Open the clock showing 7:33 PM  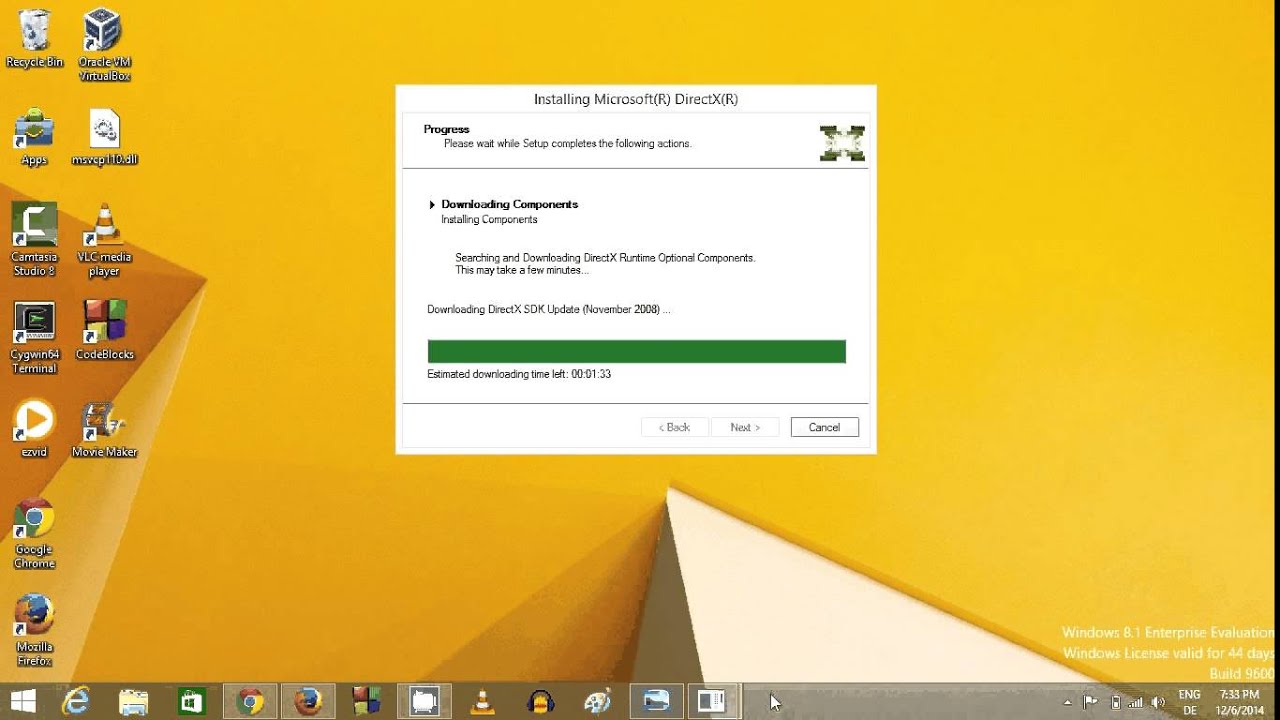(x=1240, y=702)
